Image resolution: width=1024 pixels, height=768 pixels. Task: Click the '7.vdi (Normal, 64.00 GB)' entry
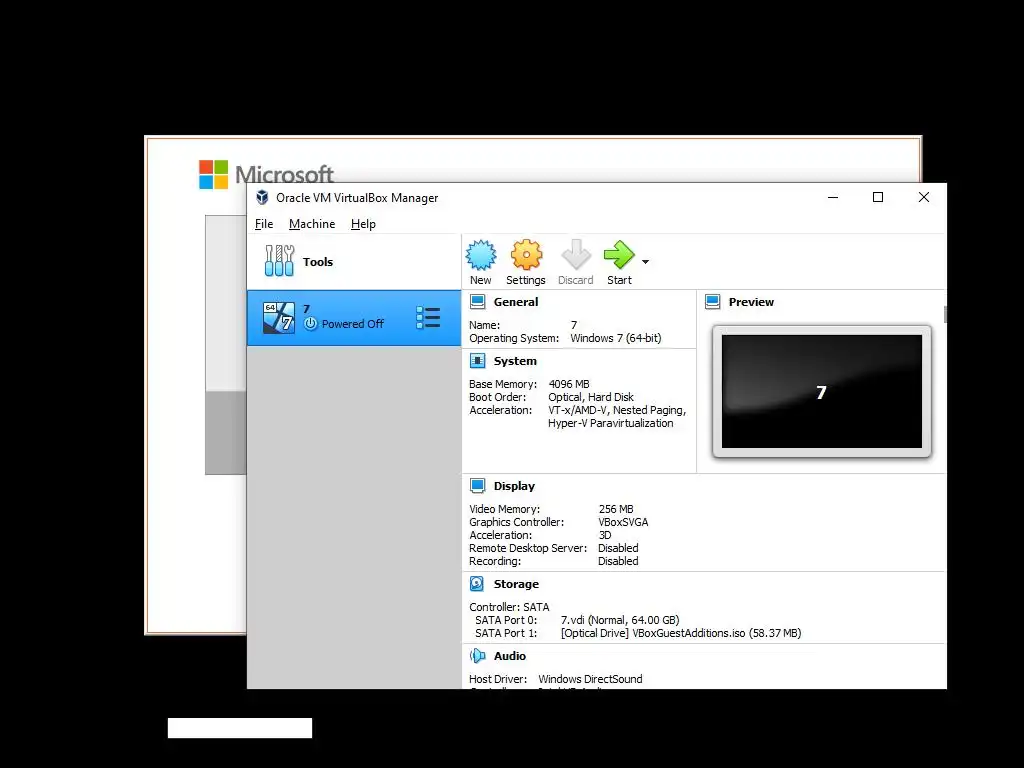click(x=620, y=620)
